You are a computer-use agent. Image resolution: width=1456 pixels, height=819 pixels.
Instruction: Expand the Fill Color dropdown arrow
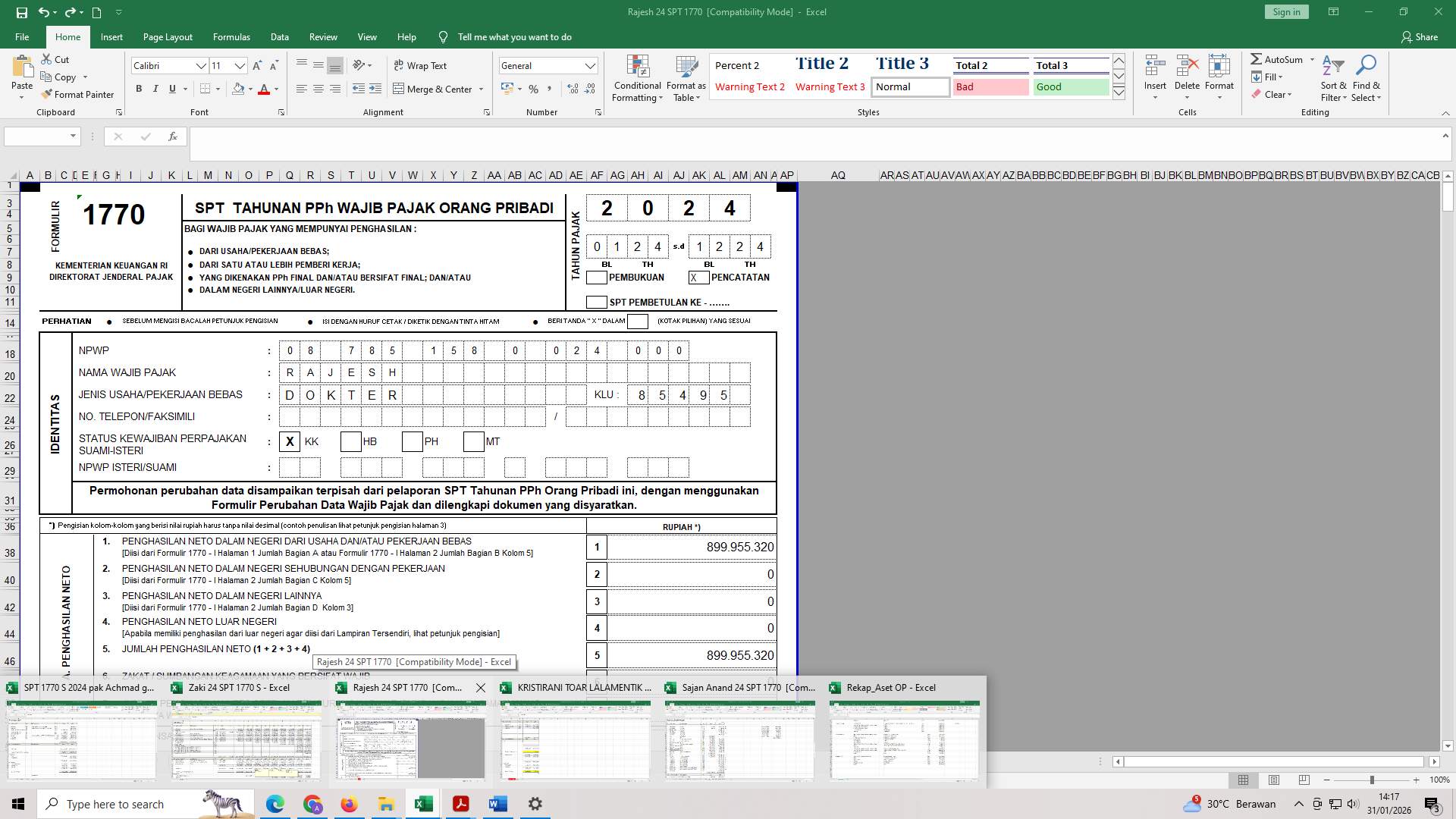click(251, 89)
